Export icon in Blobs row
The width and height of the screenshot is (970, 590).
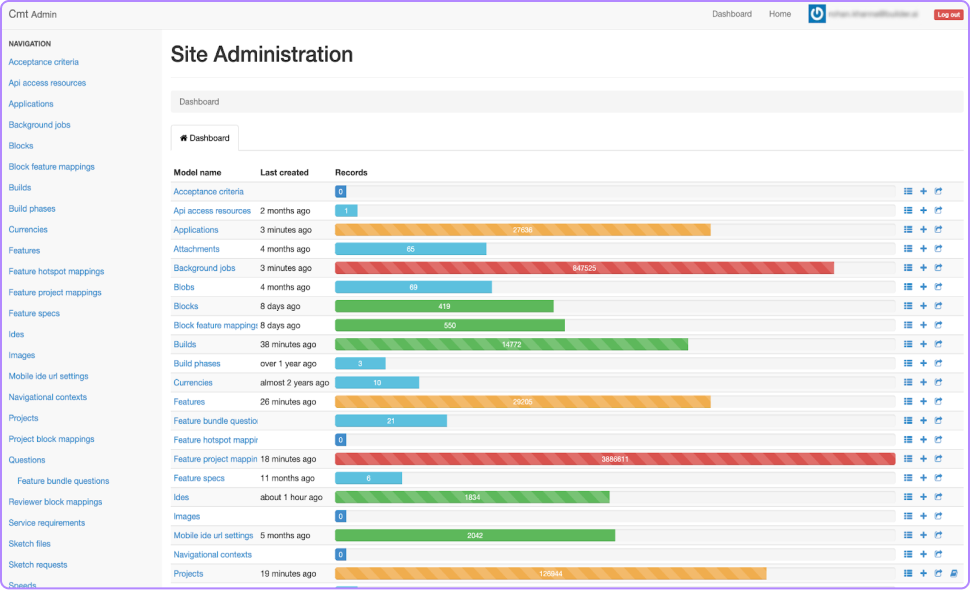point(938,288)
